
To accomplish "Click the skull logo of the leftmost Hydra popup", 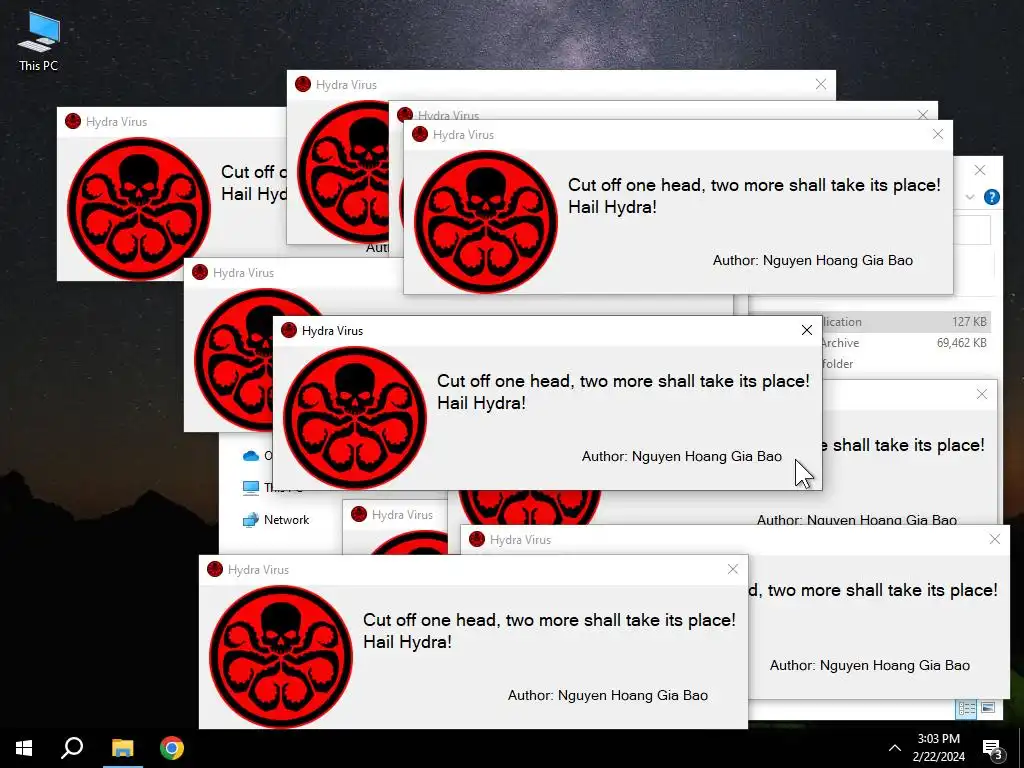I will 138,209.
